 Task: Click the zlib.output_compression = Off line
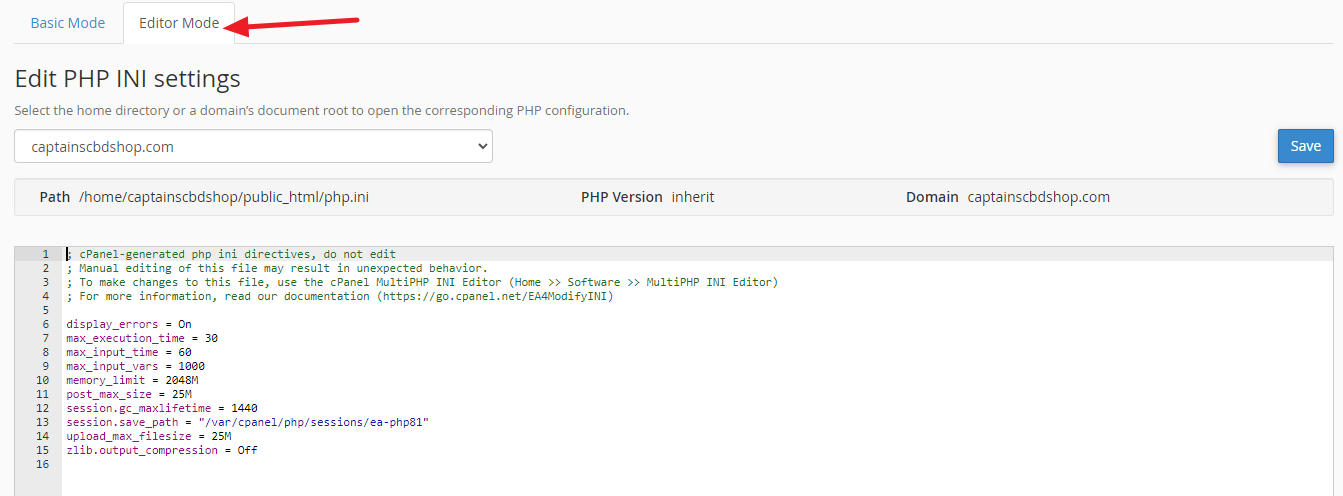coord(161,450)
